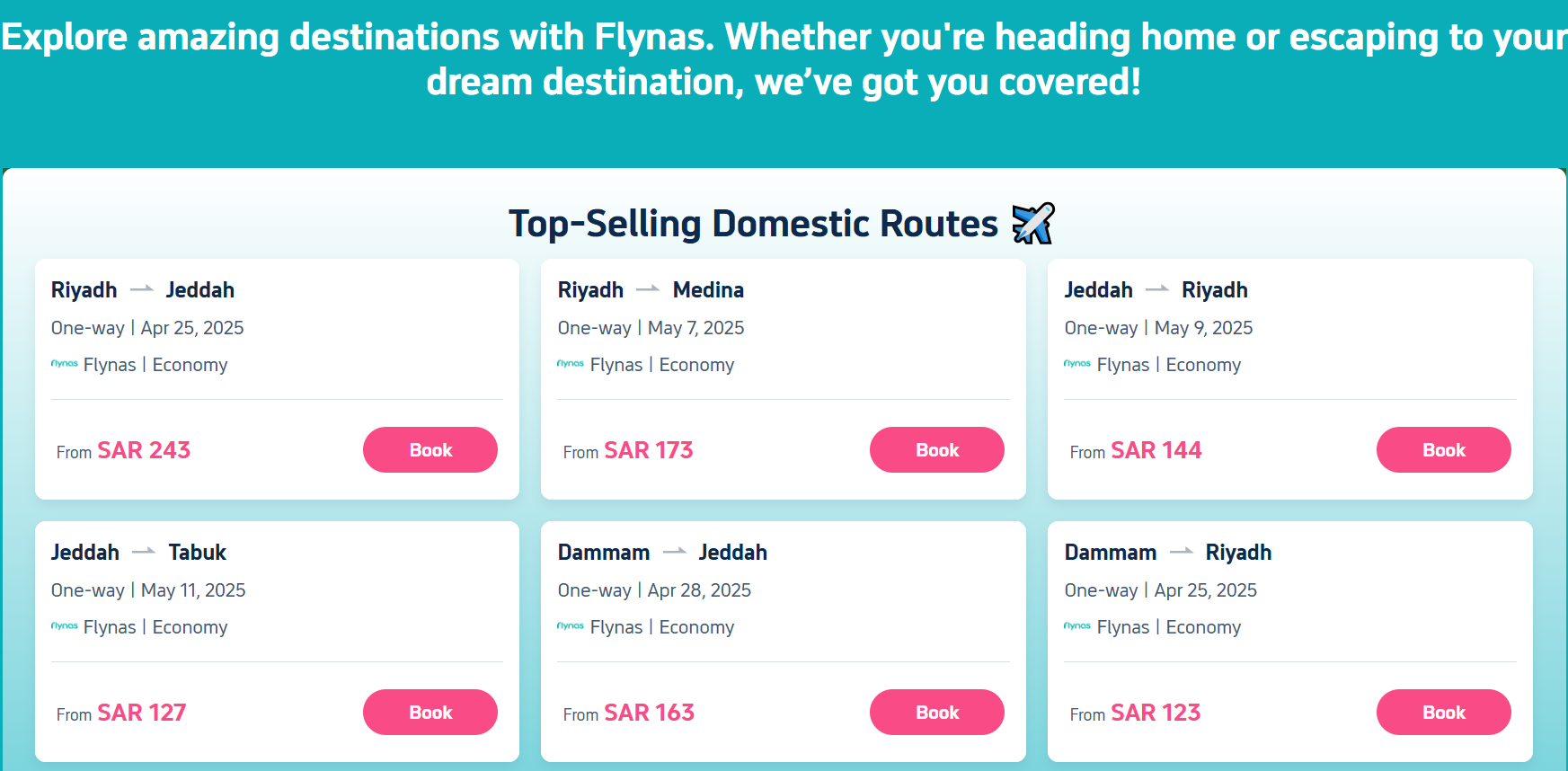
Task: Book the Dammam to Jeddah flight
Action: [x=937, y=712]
